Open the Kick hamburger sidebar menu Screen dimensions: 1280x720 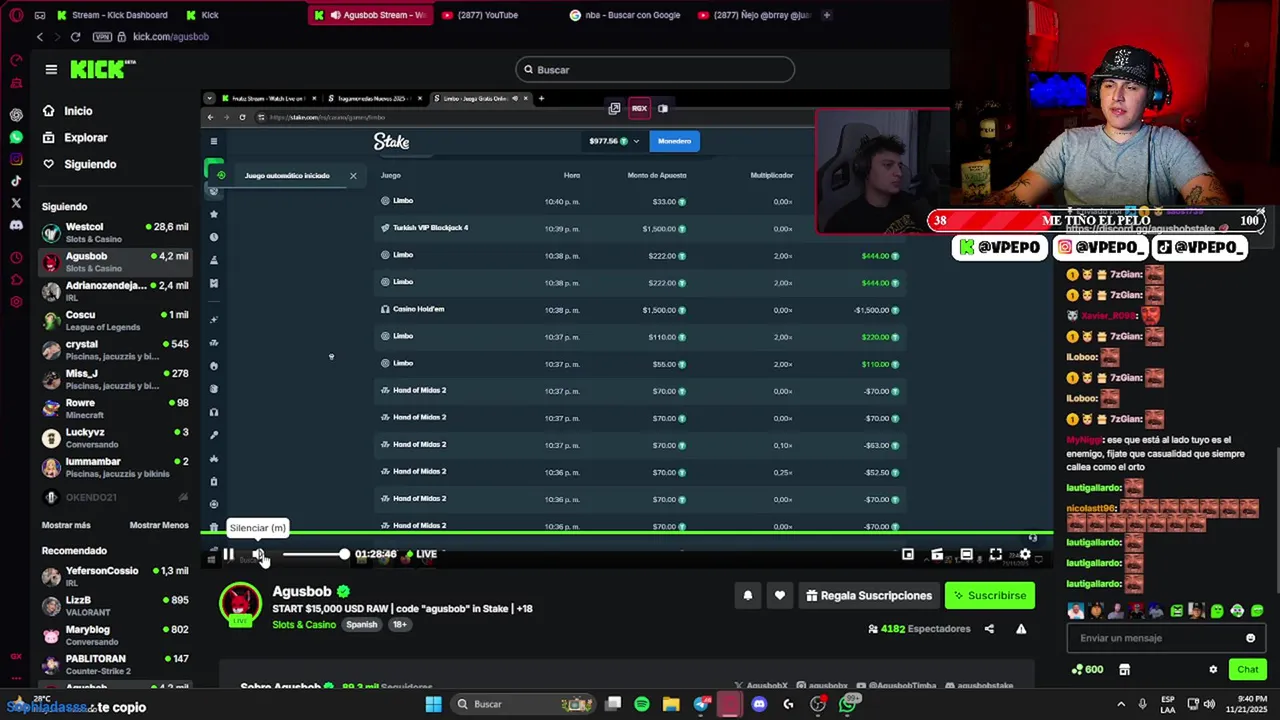pyautogui.click(x=51, y=69)
